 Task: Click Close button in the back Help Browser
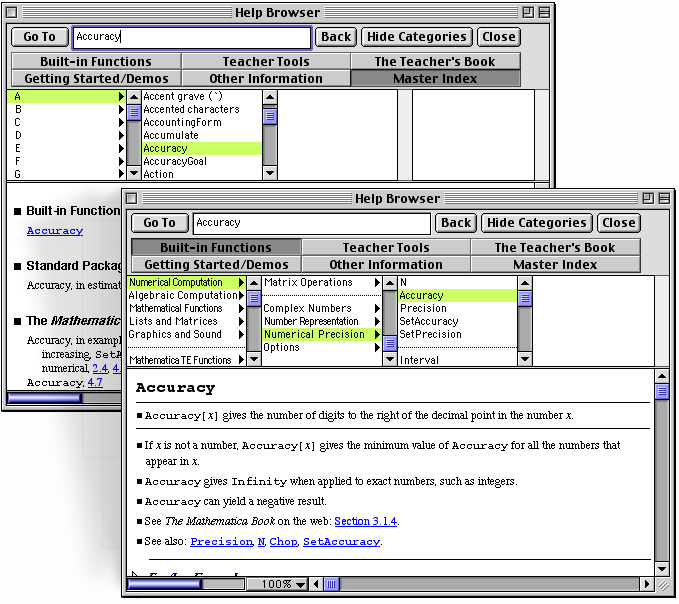[498, 37]
